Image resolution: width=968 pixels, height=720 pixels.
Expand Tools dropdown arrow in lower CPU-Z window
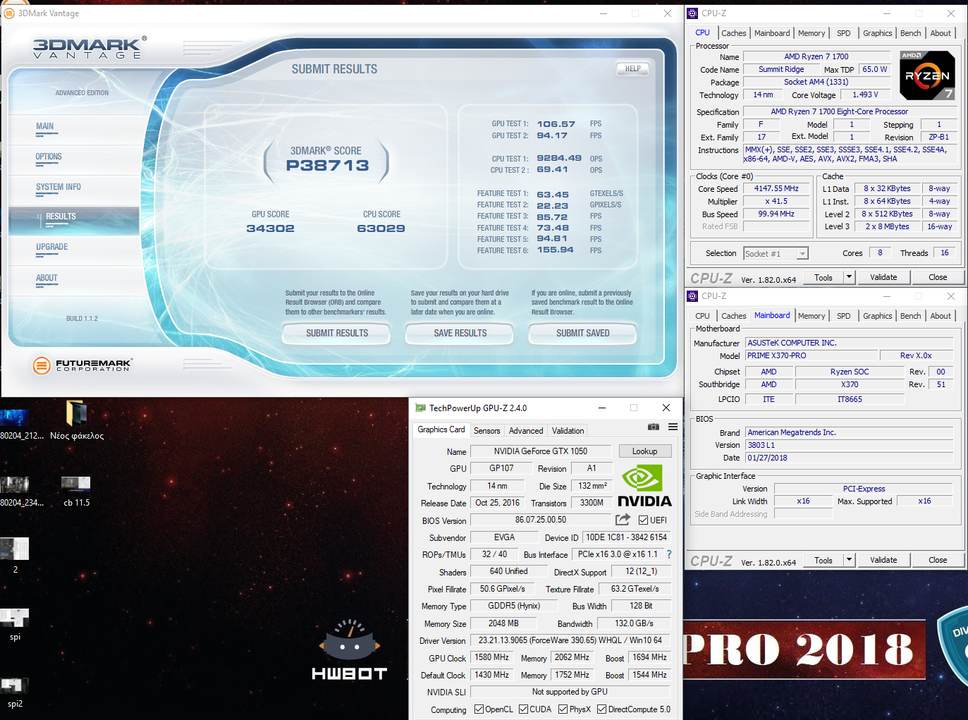click(849, 560)
